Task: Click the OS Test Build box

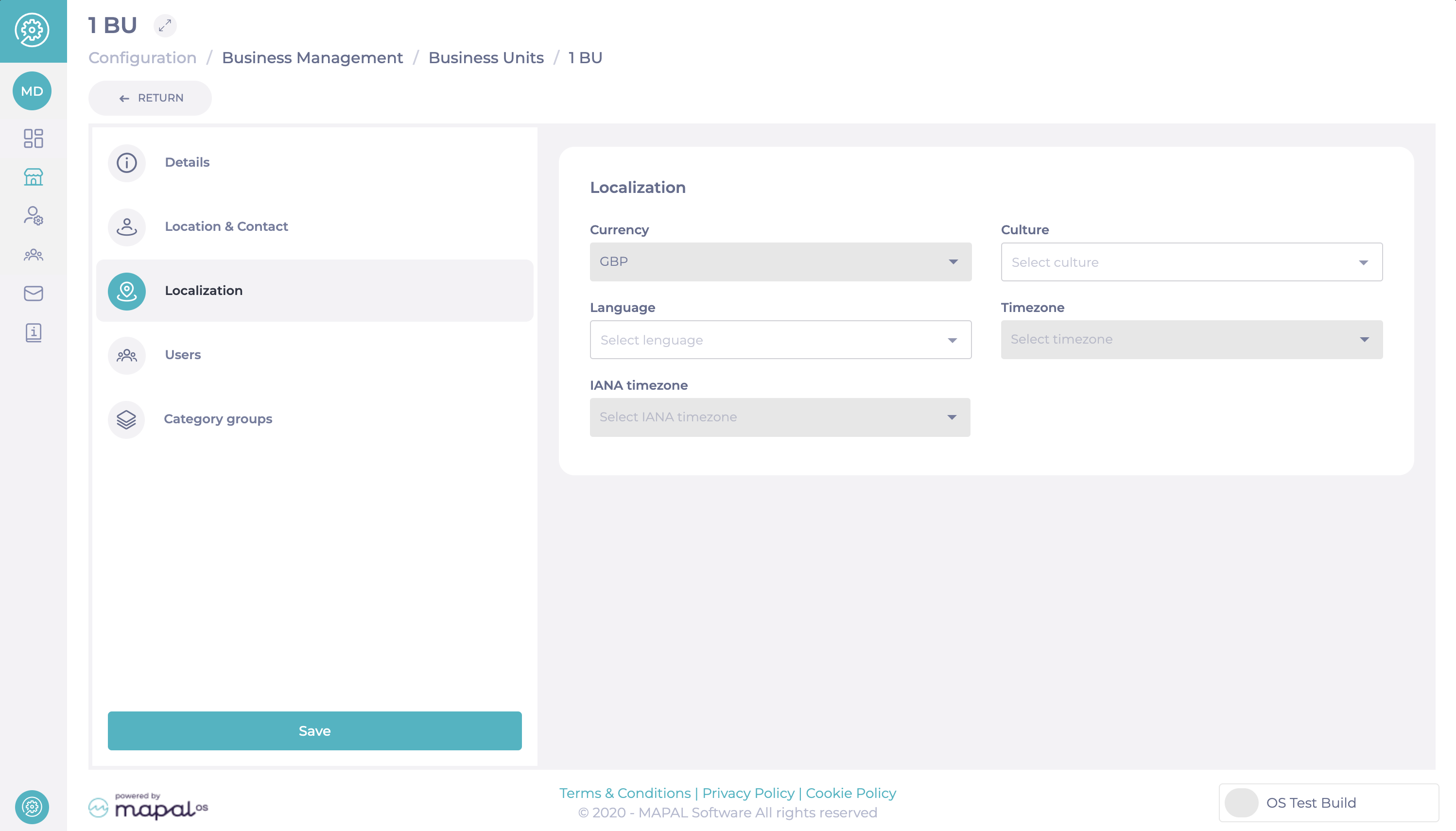Action: pyautogui.click(x=1328, y=802)
